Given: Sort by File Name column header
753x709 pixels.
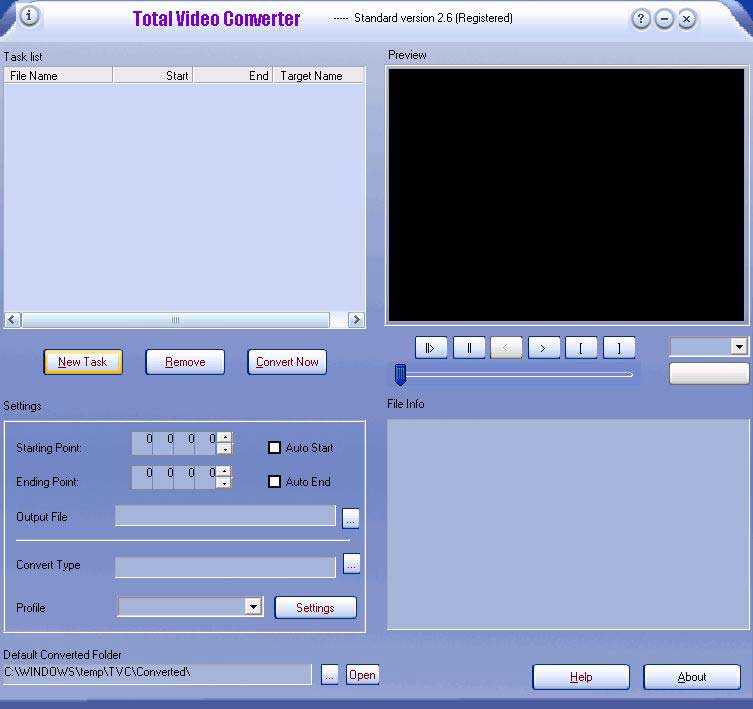Looking at the screenshot, I should [x=58, y=75].
